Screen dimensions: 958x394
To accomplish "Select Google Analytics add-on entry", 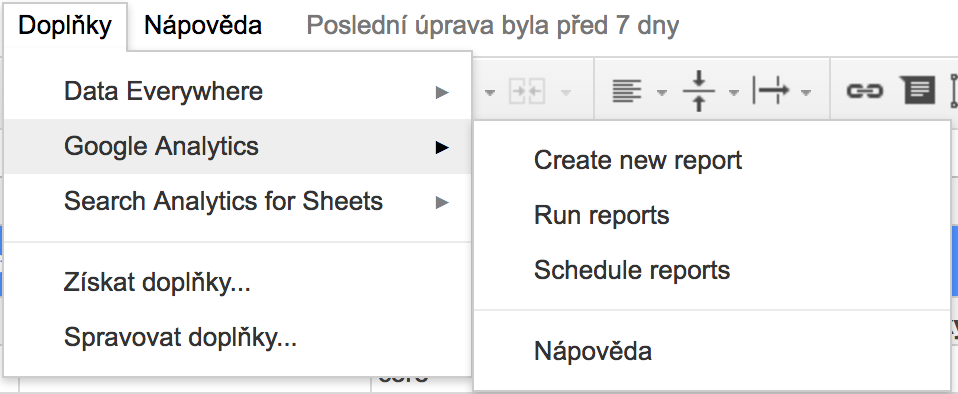I will pos(238,147).
